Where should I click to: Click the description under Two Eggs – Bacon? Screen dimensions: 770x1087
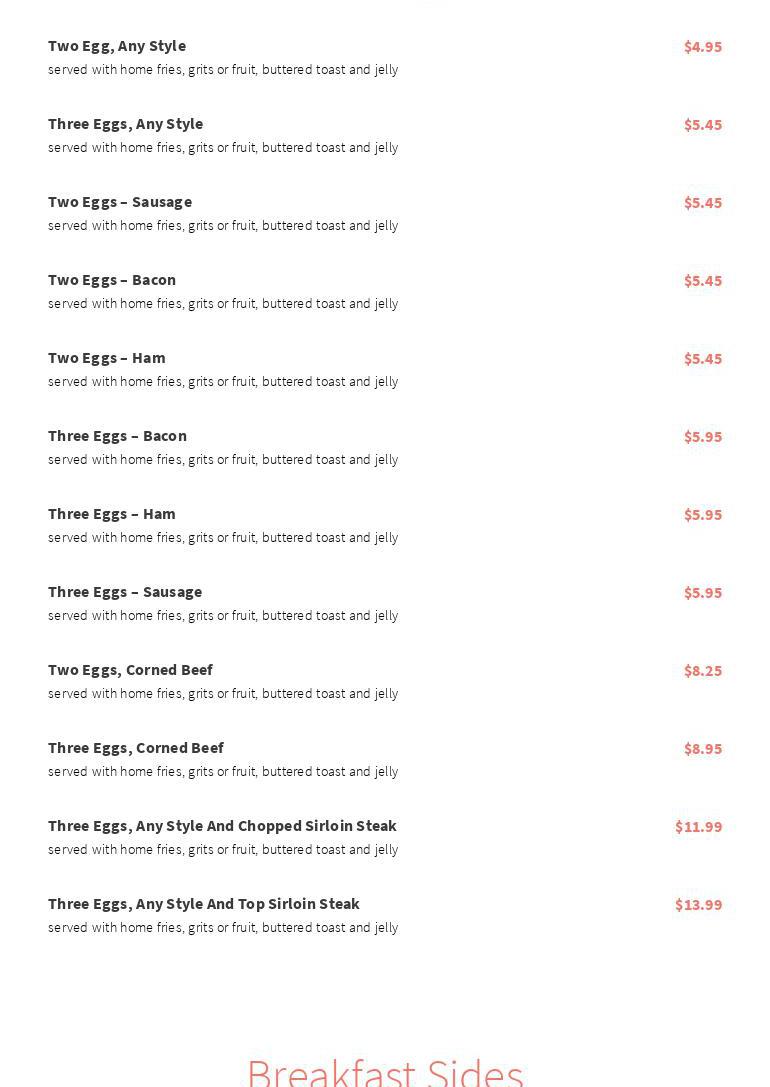point(223,304)
